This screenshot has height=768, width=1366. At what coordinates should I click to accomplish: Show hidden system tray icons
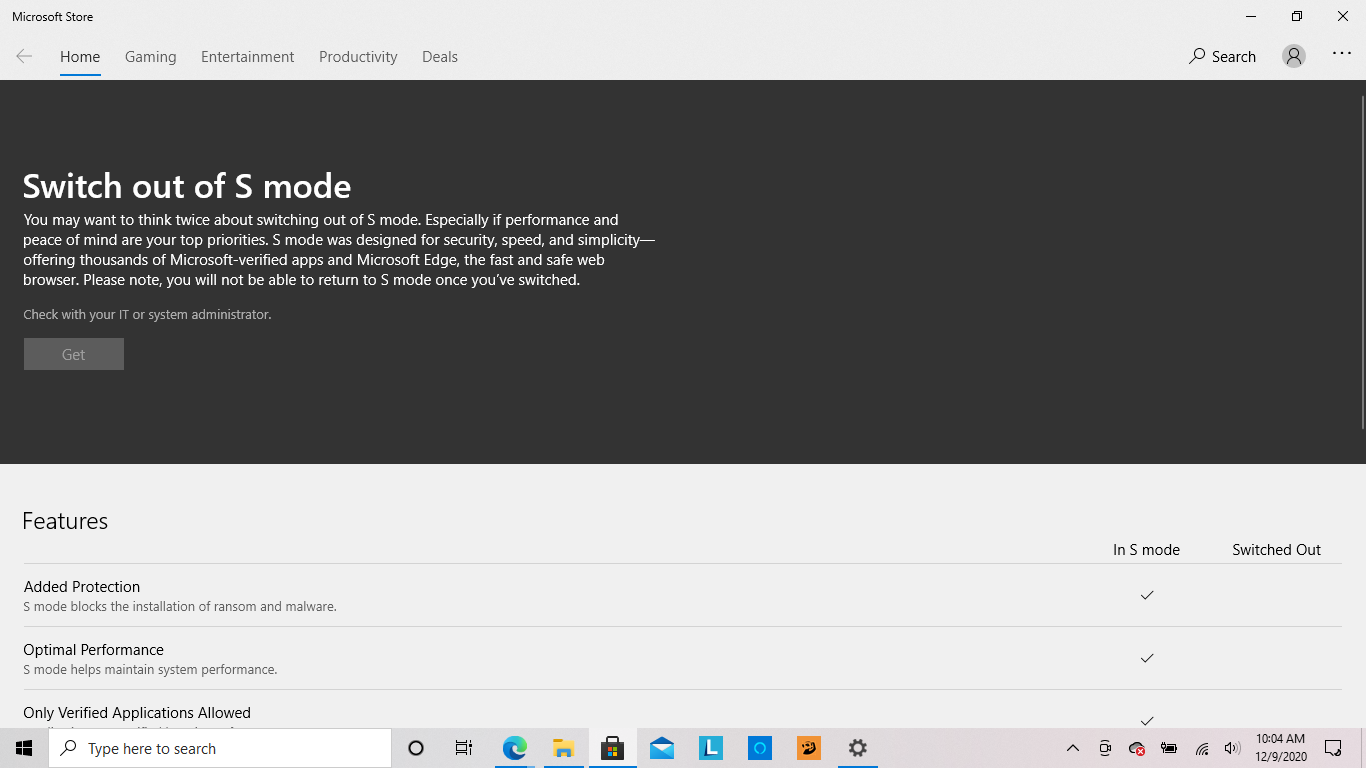pos(1073,748)
